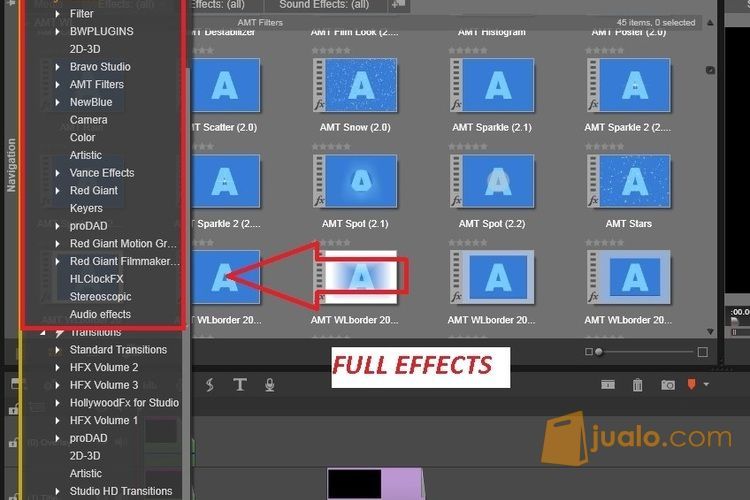
Task: Expand HFX Volume 2 arrow
Action: point(57,368)
